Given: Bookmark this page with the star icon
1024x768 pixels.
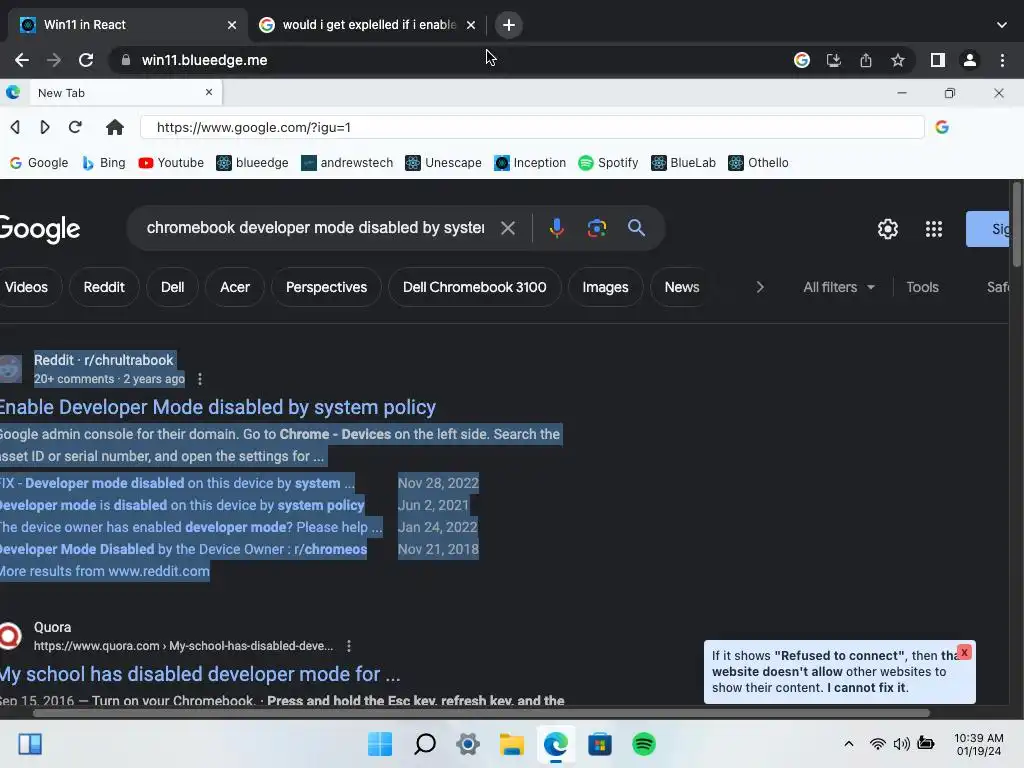Looking at the screenshot, I should [897, 60].
